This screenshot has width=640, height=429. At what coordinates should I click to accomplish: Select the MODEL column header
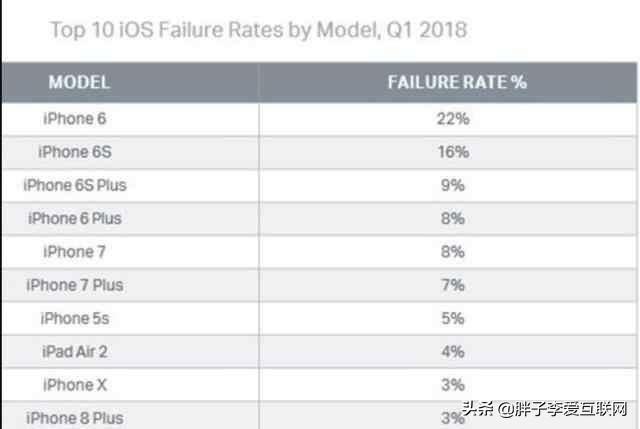[79, 82]
